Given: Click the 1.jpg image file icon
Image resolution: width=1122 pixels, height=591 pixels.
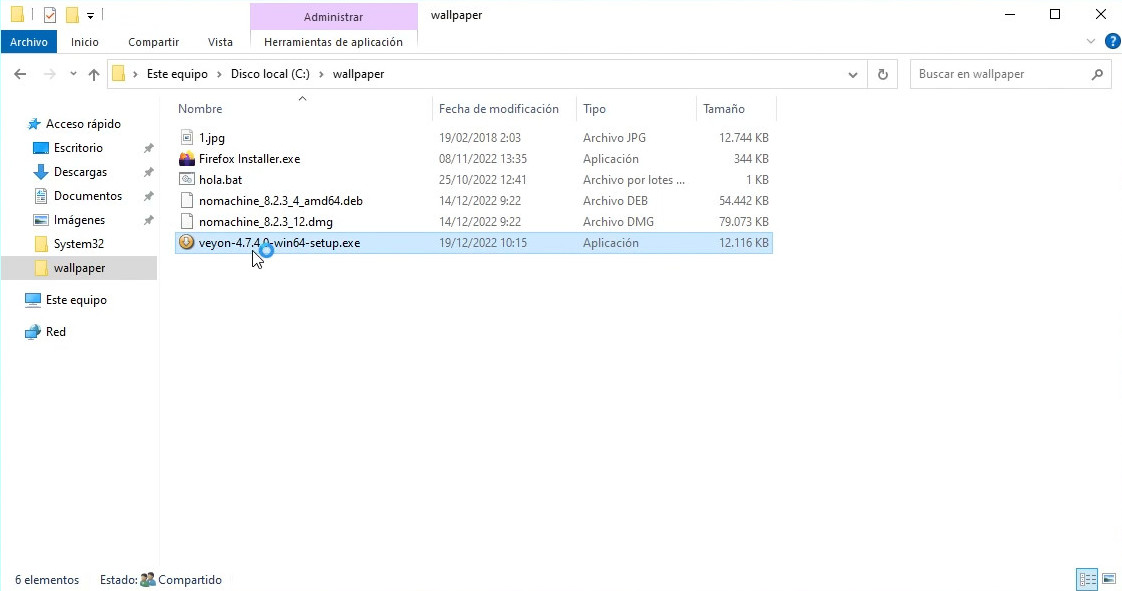Looking at the screenshot, I should coord(187,138).
